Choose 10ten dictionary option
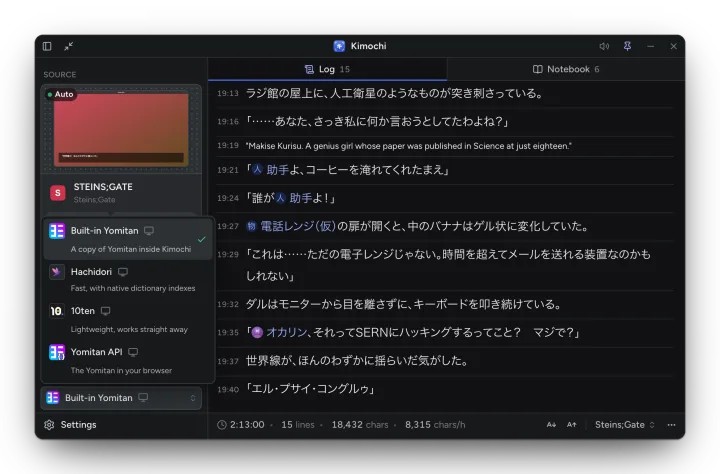 point(127,320)
